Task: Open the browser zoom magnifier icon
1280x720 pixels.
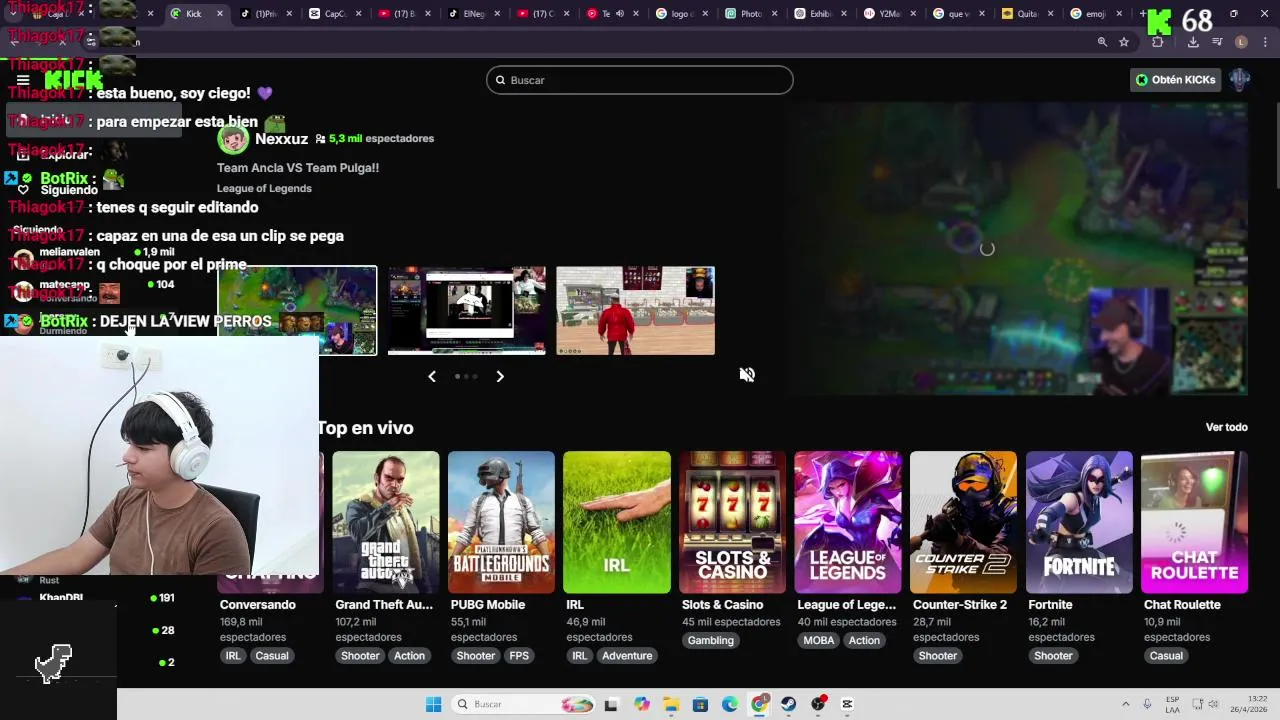Action: tap(1102, 42)
